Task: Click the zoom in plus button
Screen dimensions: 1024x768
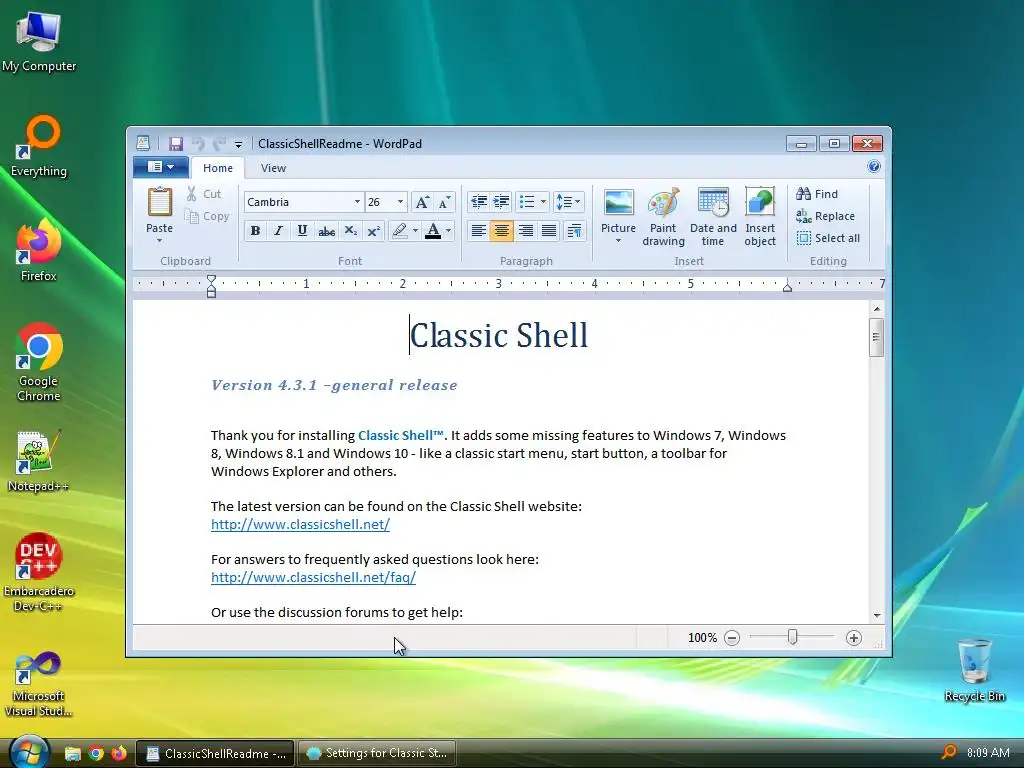Action: coord(854,638)
